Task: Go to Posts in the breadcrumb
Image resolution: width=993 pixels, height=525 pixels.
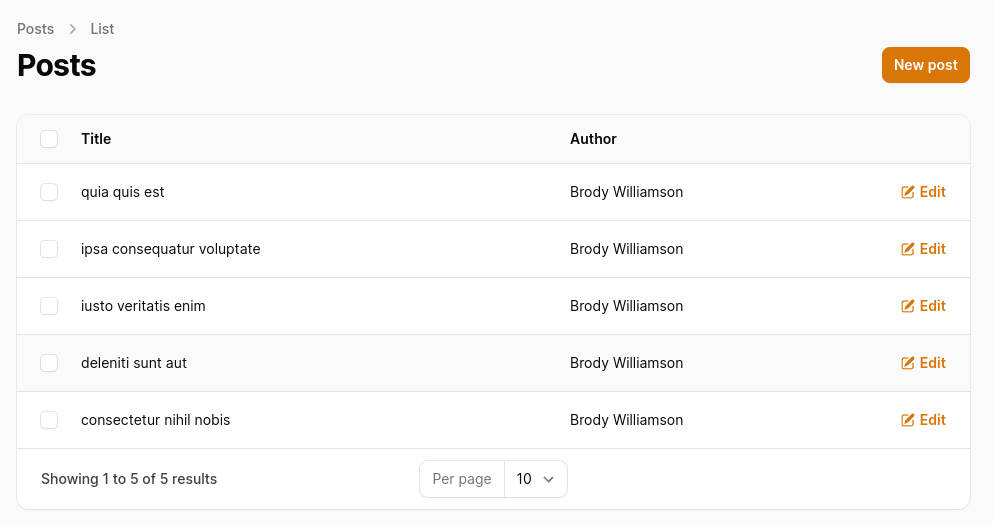Action: pos(36,29)
